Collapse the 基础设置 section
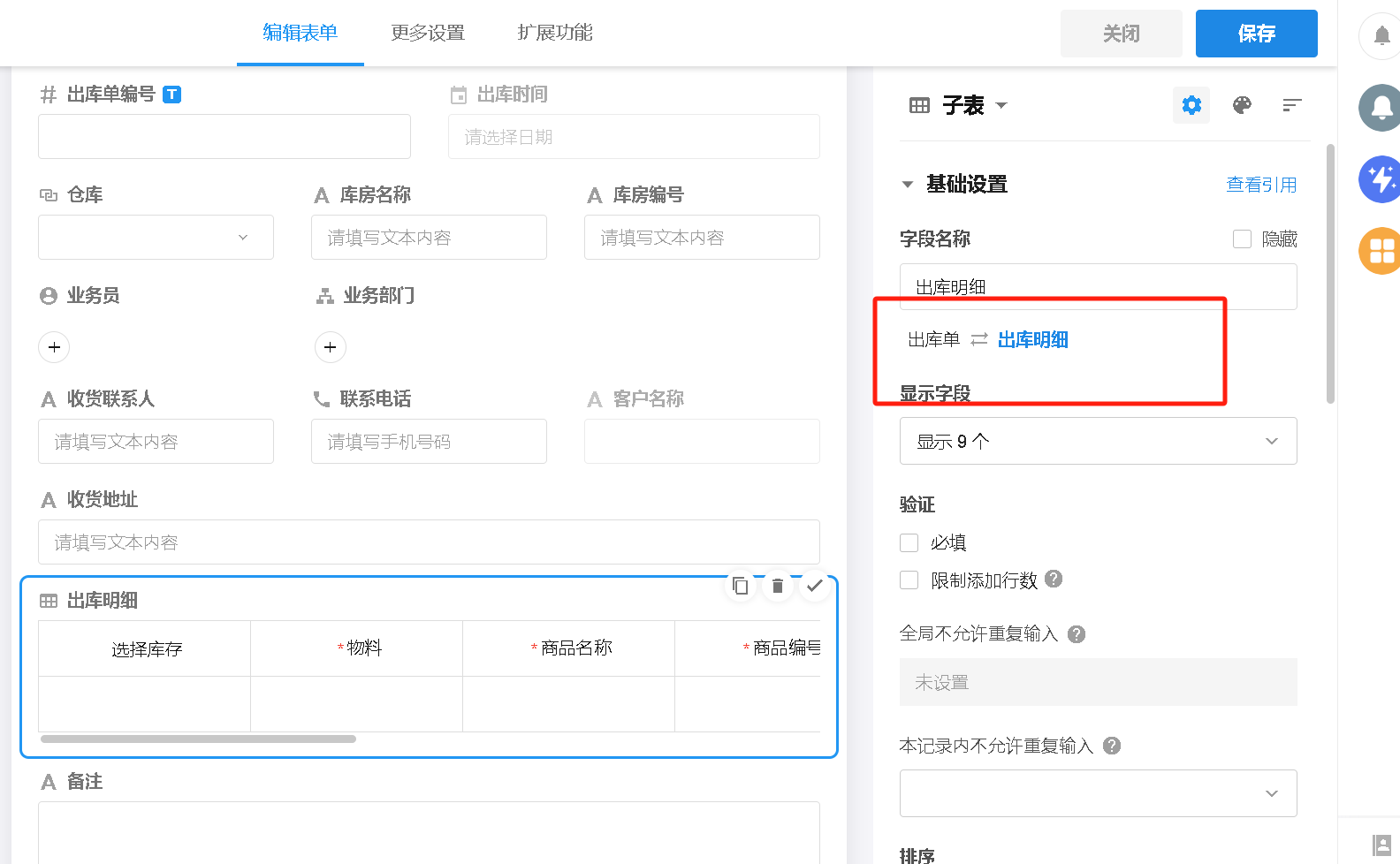The image size is (1400, 864). tap(907, 185)
